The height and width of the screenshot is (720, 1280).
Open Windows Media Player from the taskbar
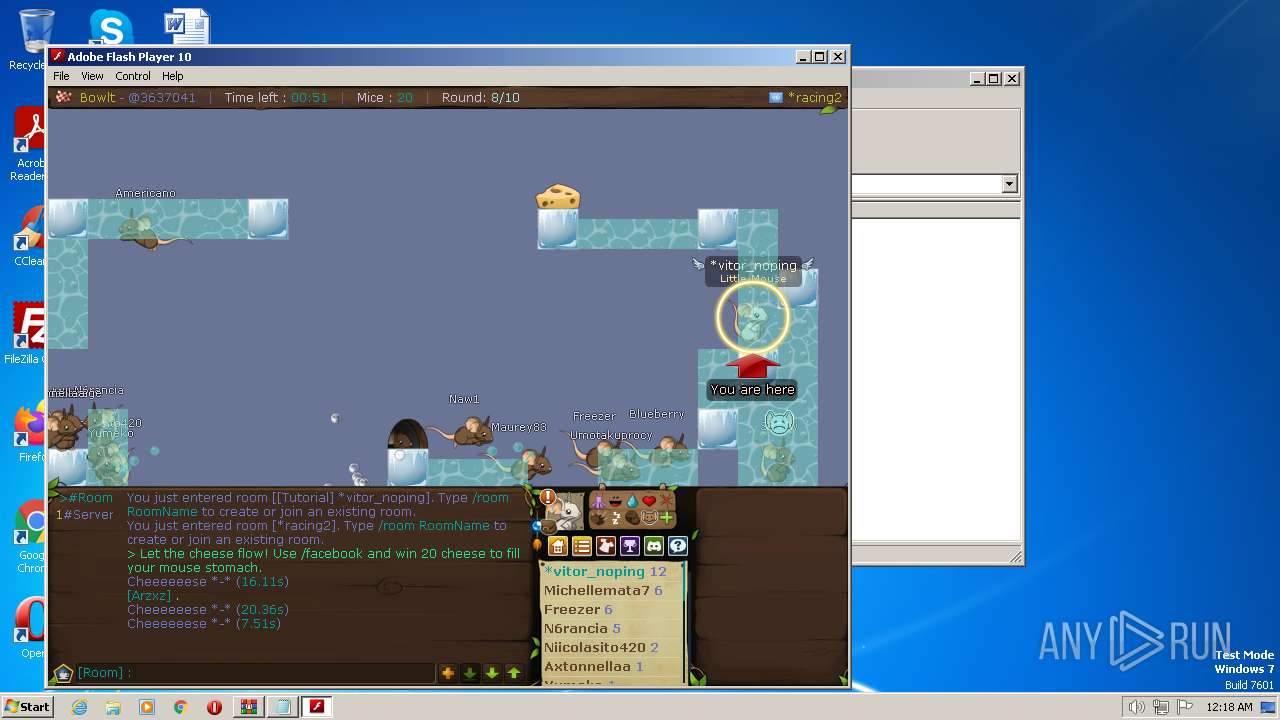pyautogui.click(x=147, y=707)
